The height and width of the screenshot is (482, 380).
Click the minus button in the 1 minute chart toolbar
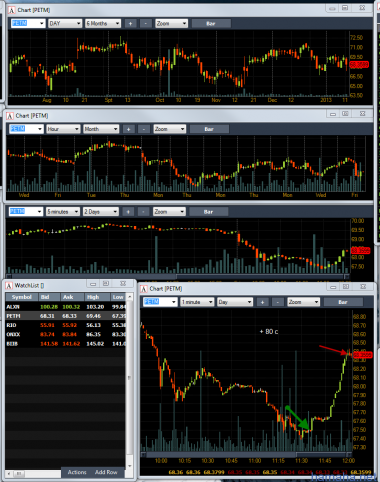click(277, 302)
